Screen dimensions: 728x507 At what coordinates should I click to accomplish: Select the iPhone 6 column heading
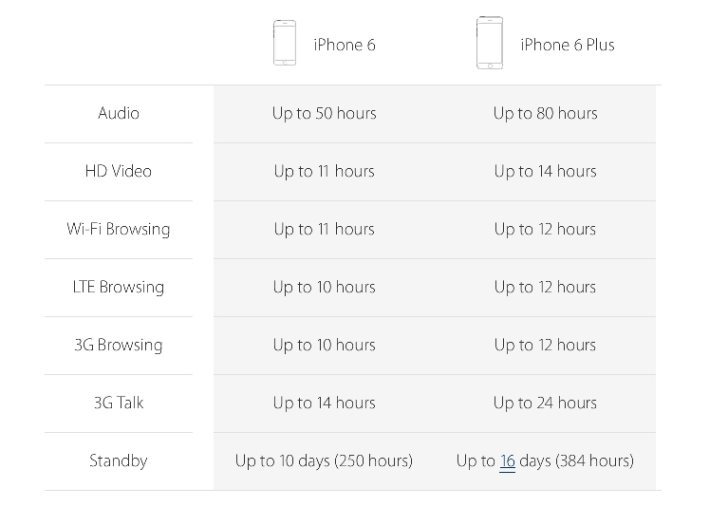[x=344, y=45]
